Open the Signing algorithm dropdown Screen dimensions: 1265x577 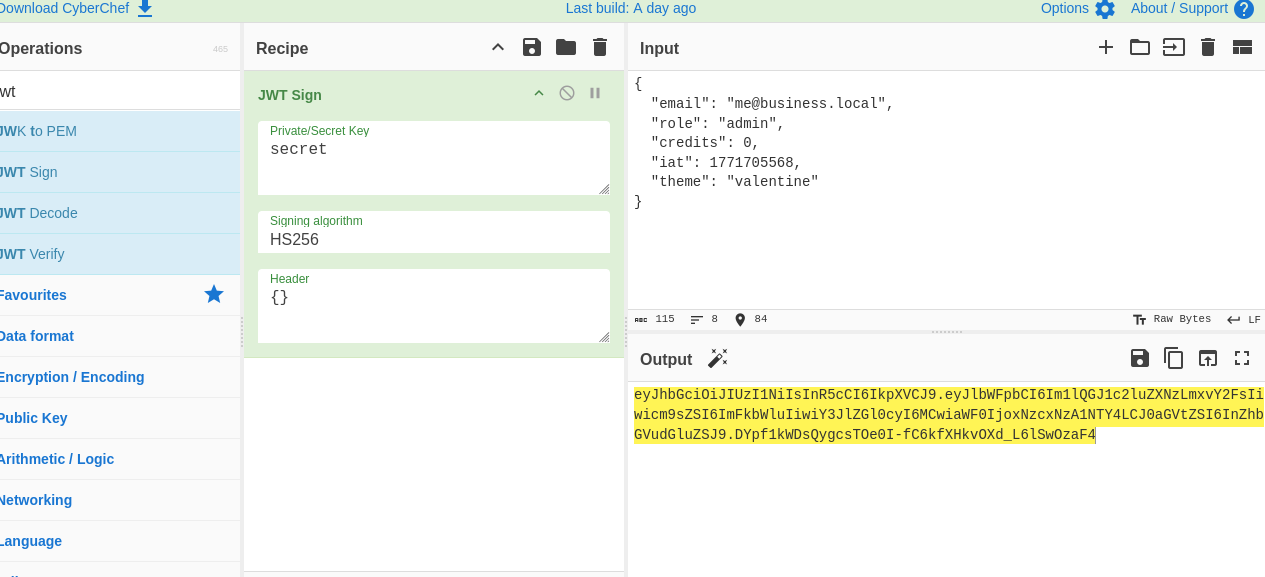tap(434, 240)
